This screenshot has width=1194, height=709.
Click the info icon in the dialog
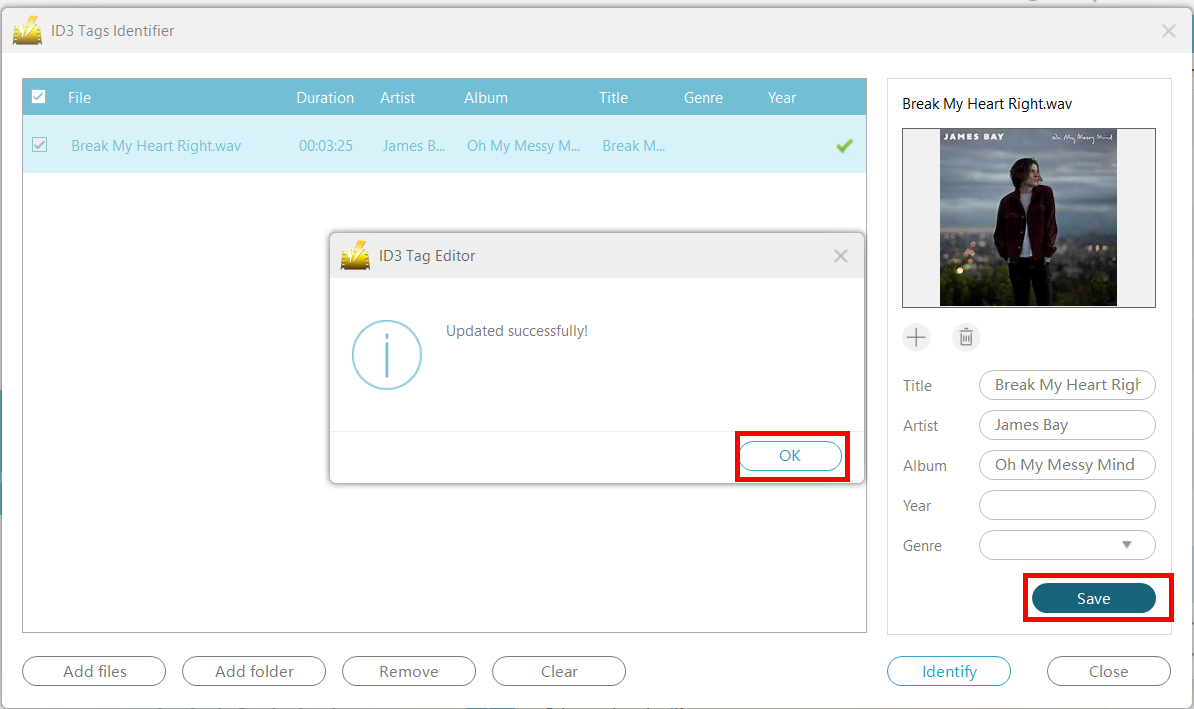(387, 355)
